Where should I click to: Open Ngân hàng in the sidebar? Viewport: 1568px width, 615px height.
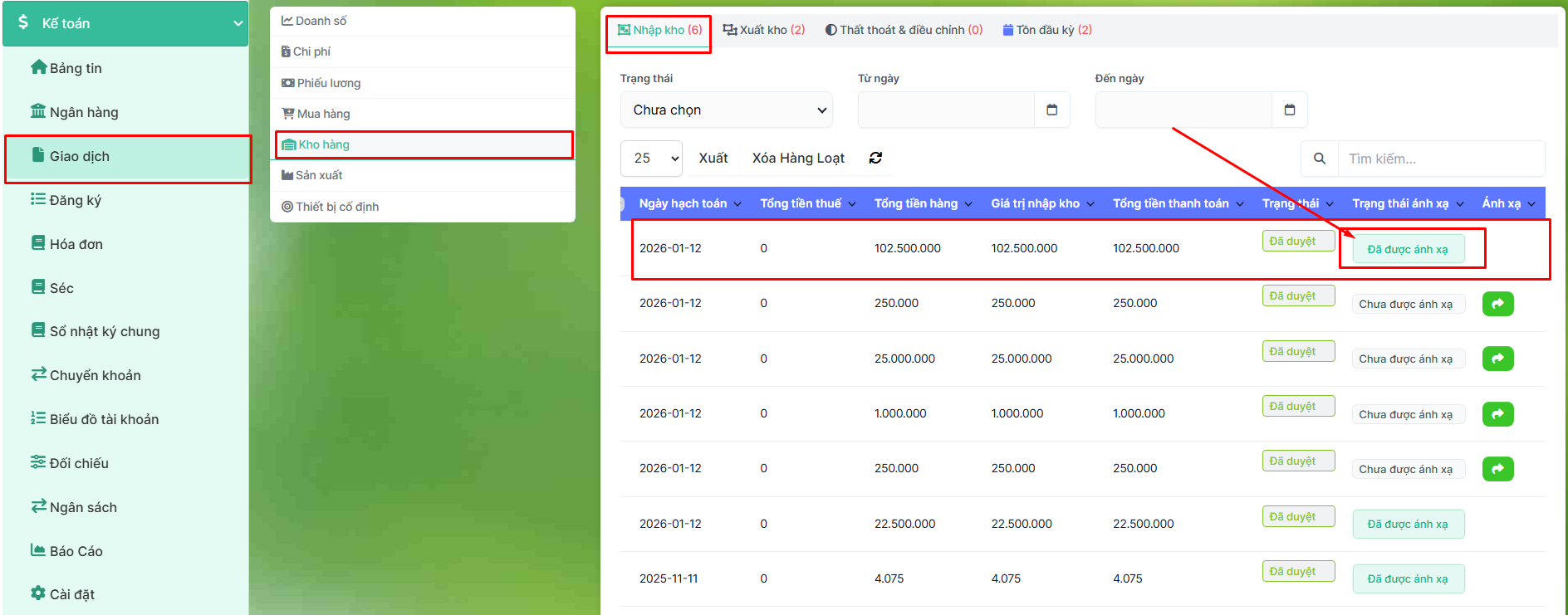[x=83, y=112]
